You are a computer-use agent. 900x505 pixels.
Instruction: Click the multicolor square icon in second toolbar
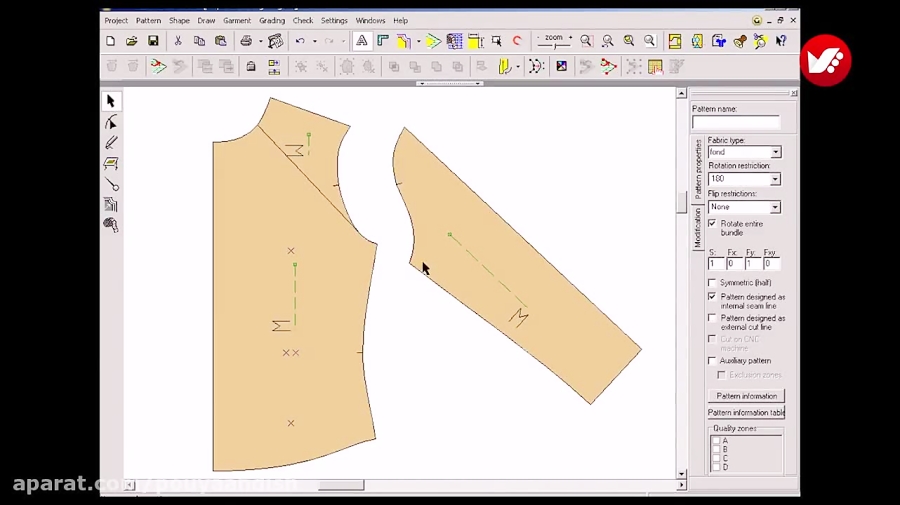[561, 67]
